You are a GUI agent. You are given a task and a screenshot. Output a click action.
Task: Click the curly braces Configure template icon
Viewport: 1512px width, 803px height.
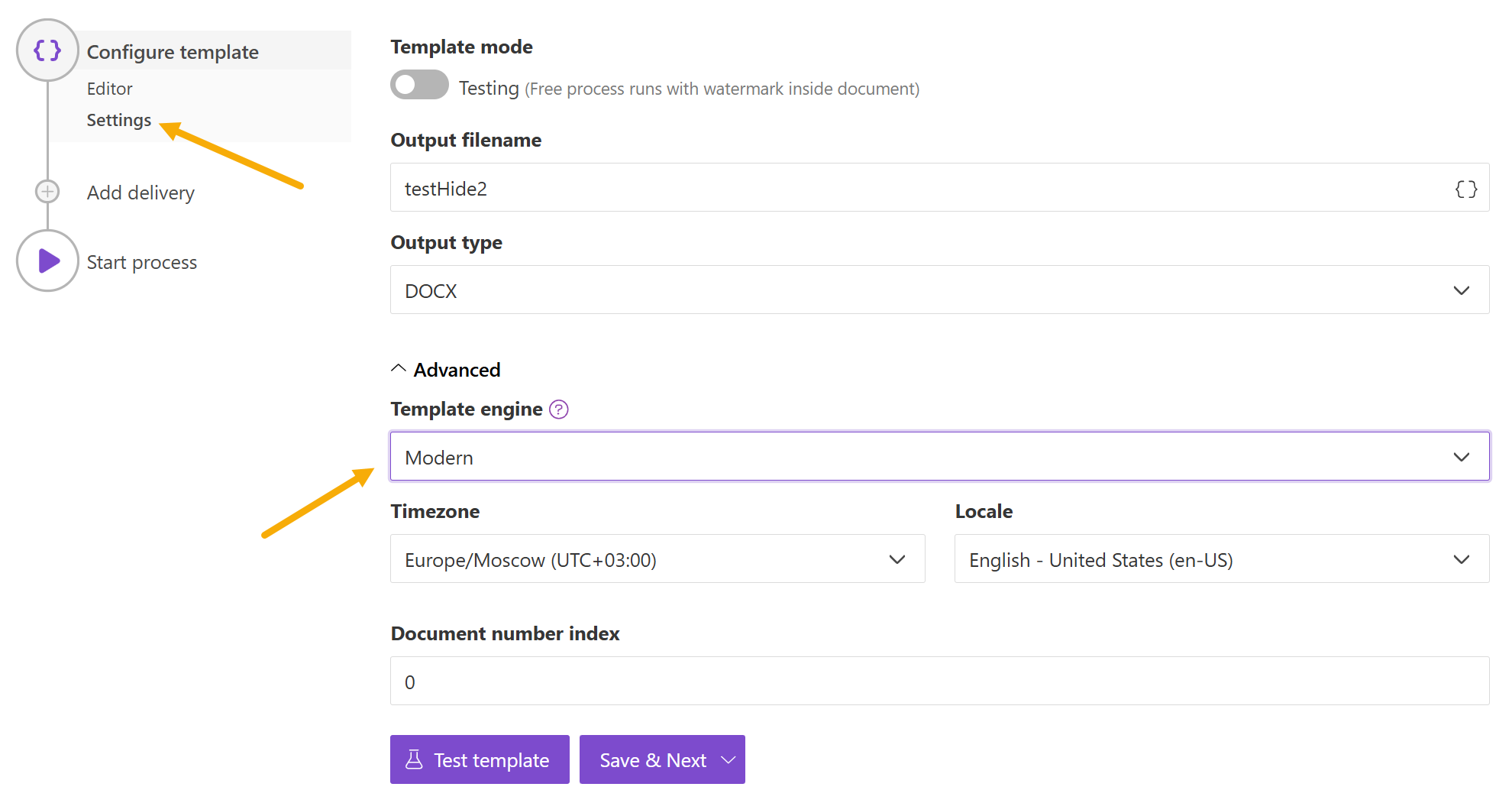pyautogui.click(x=47, y=50)
